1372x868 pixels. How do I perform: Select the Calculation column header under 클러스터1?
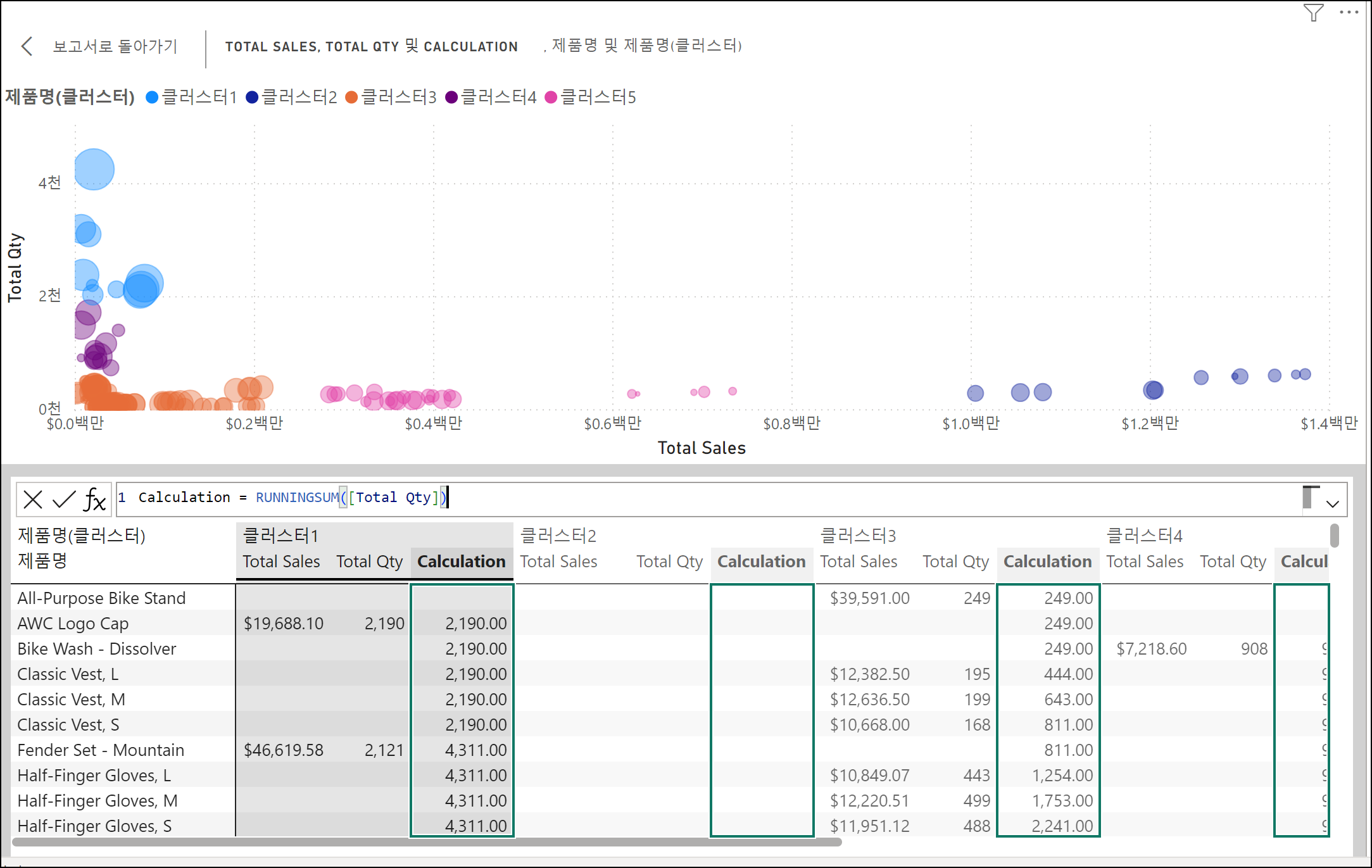point(461,562)
